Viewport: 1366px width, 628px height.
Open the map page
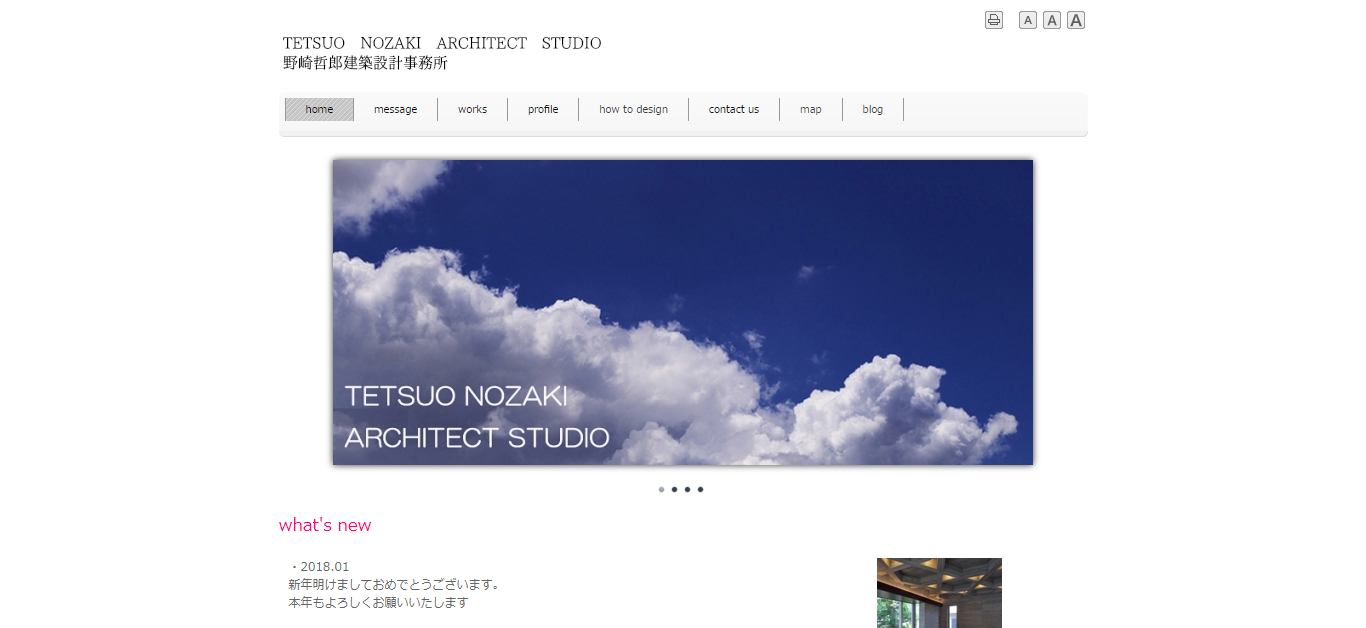(811, 109)
